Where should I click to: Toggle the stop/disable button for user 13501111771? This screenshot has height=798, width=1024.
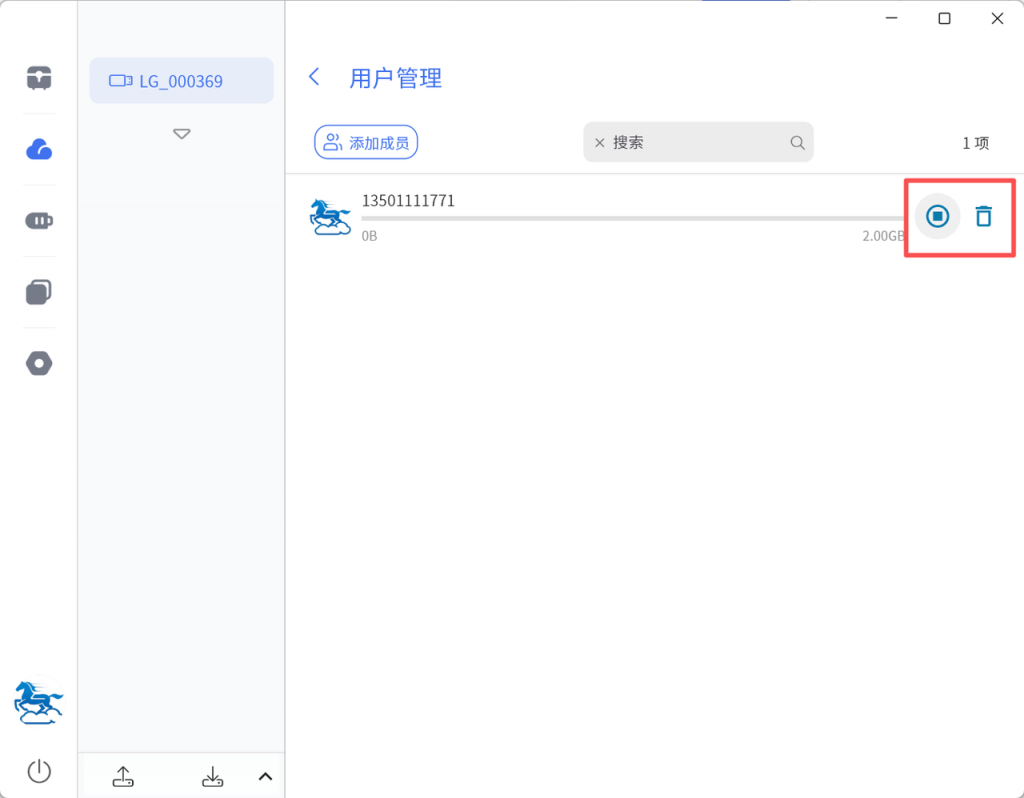pyautogui.click(x=937, y=216)
